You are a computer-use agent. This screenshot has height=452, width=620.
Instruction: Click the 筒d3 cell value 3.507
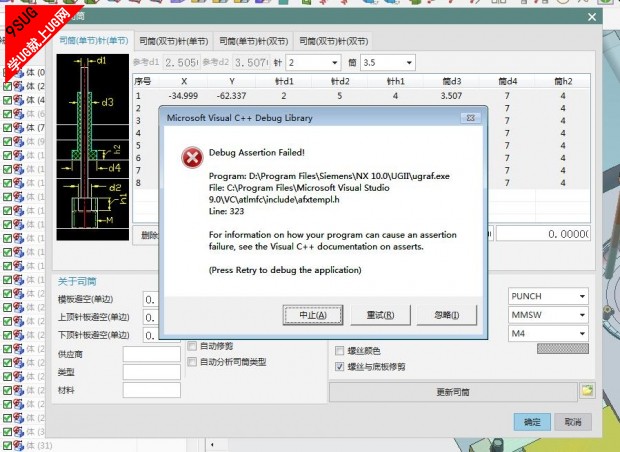click(x=451, y=96)
